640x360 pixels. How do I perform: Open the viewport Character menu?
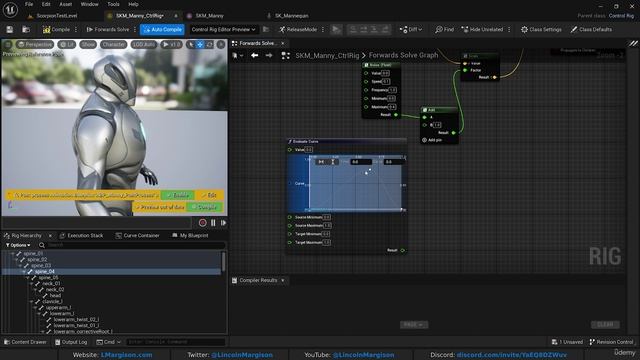coord(113,44)
